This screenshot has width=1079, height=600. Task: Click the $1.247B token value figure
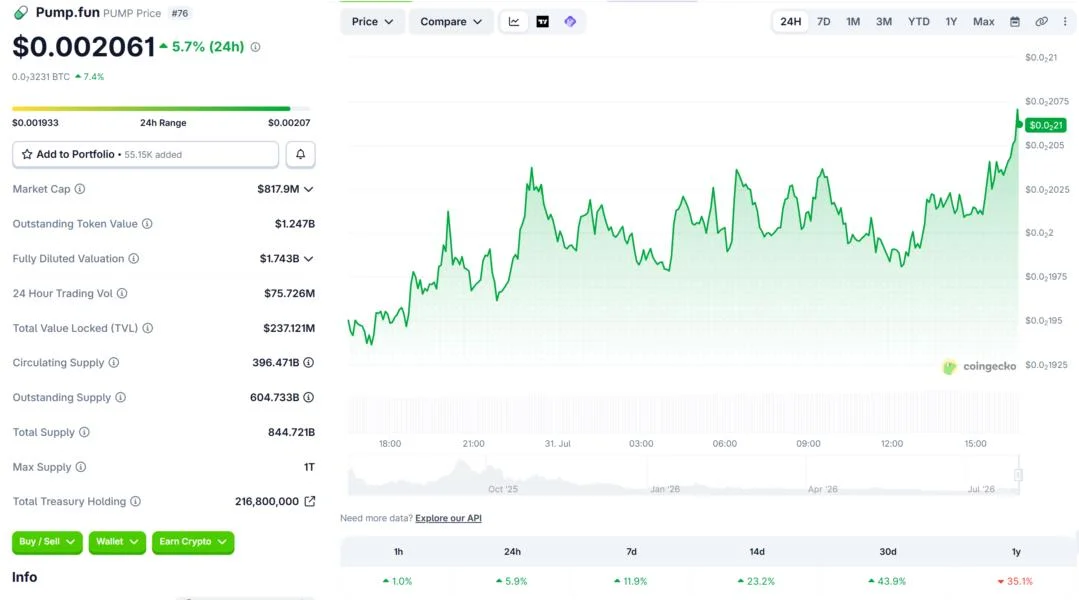(295, 224)
